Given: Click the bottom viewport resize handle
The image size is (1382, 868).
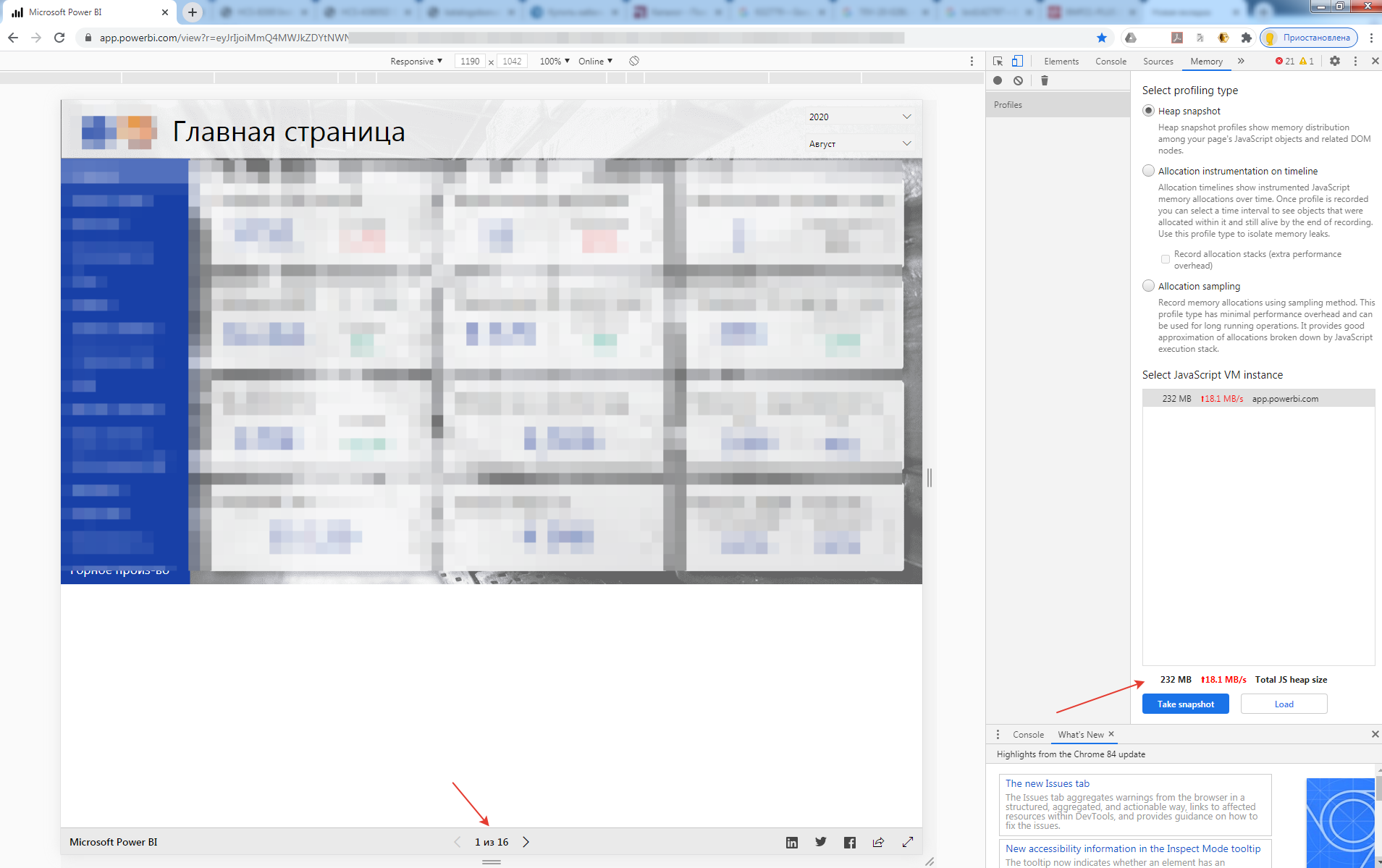Looking at the screenshot, I should click(x=492, y=861).
